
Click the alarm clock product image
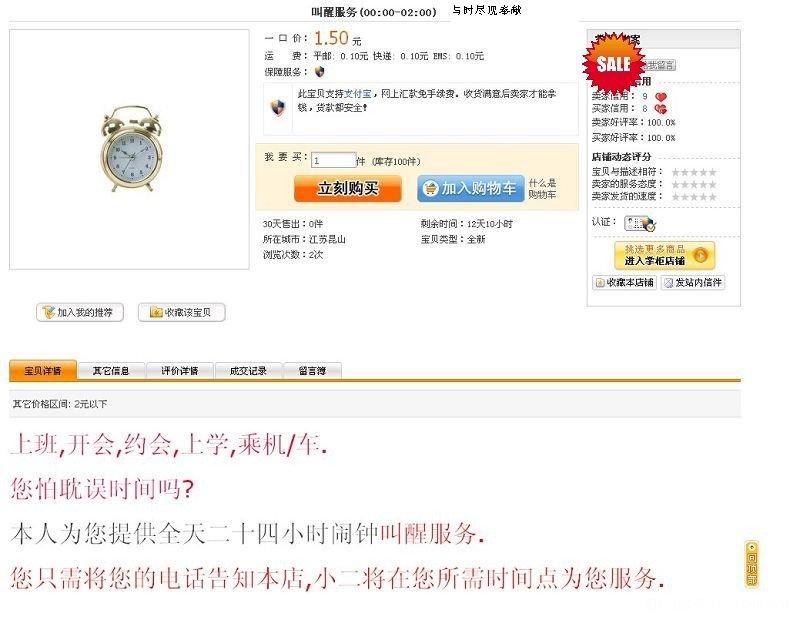point(132,148)
